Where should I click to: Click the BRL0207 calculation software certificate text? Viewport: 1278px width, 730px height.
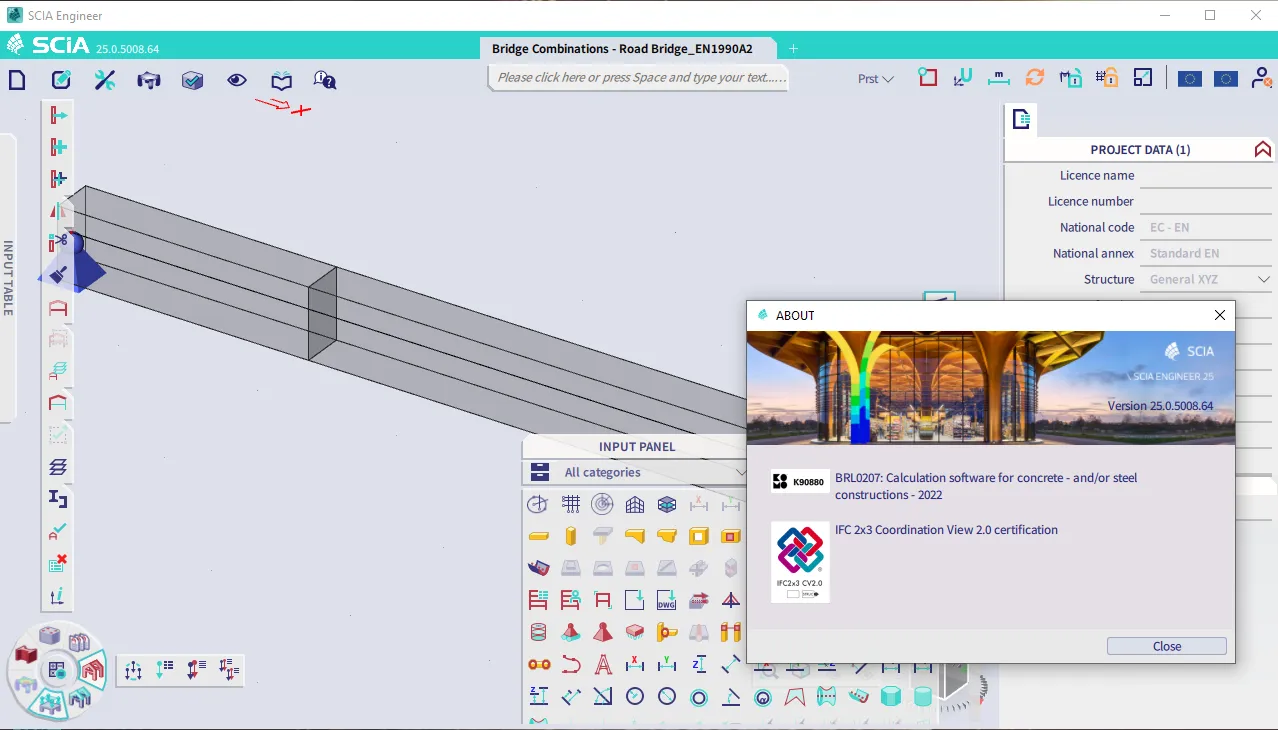click(x=986, y=486)
